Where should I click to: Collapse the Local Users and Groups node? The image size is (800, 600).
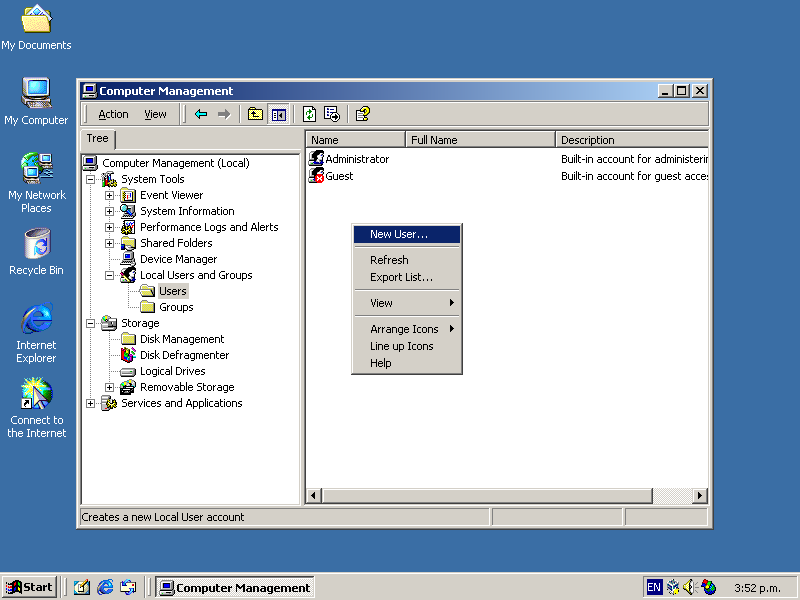[110, 275]
